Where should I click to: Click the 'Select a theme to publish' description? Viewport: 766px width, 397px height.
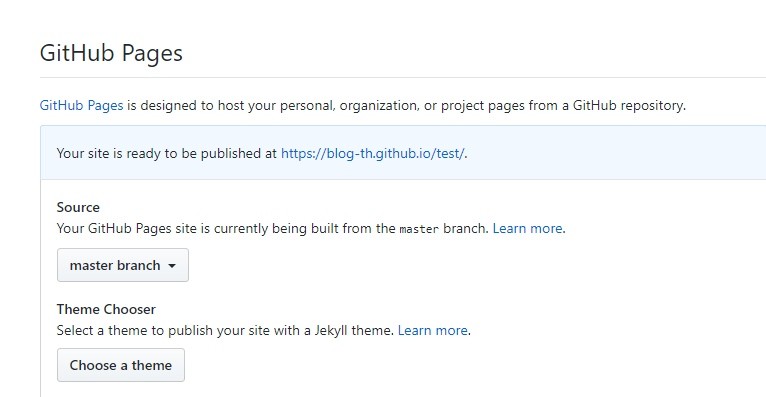coord(225,330)
